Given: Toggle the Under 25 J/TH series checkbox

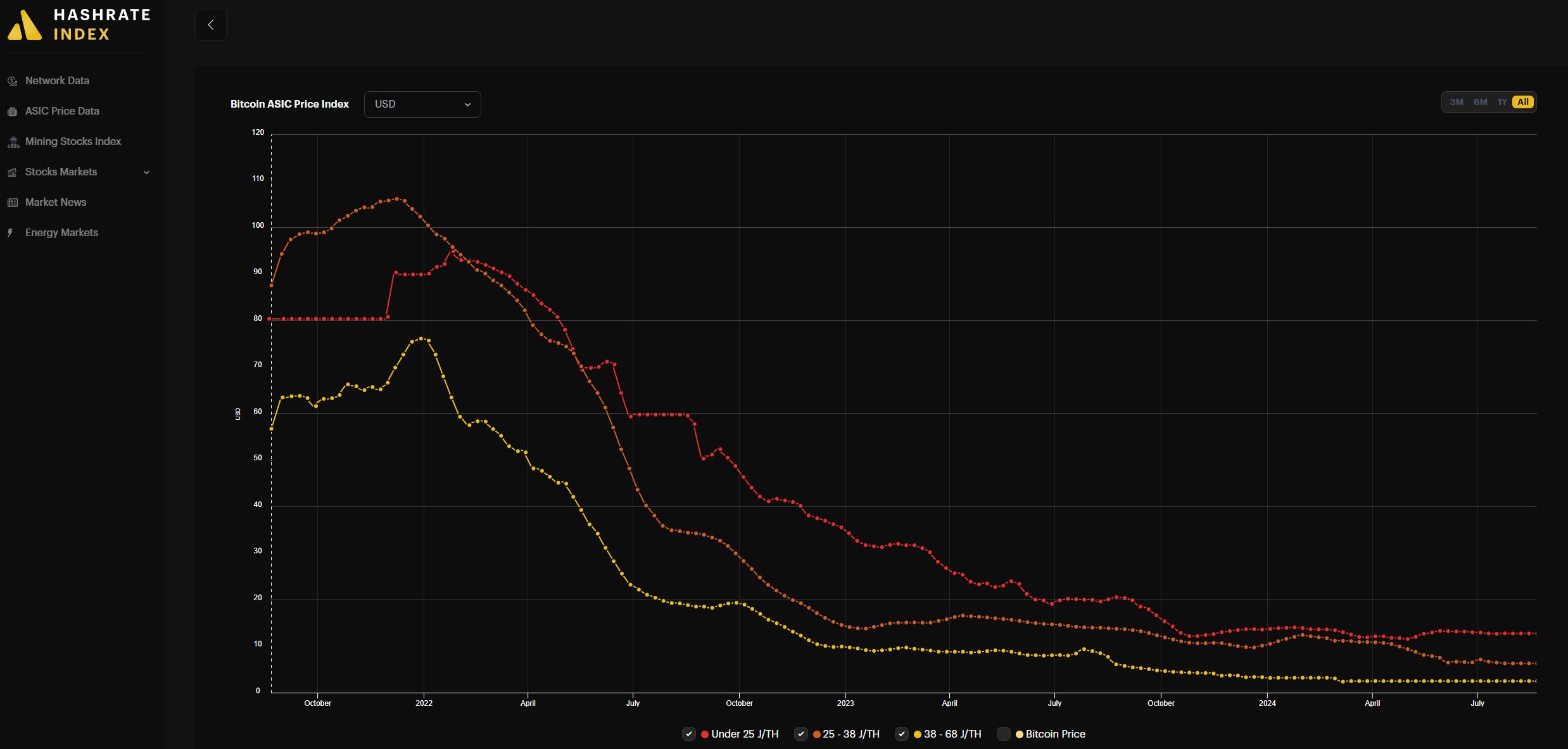Looking at the screenshot, I should pos(689,734).
